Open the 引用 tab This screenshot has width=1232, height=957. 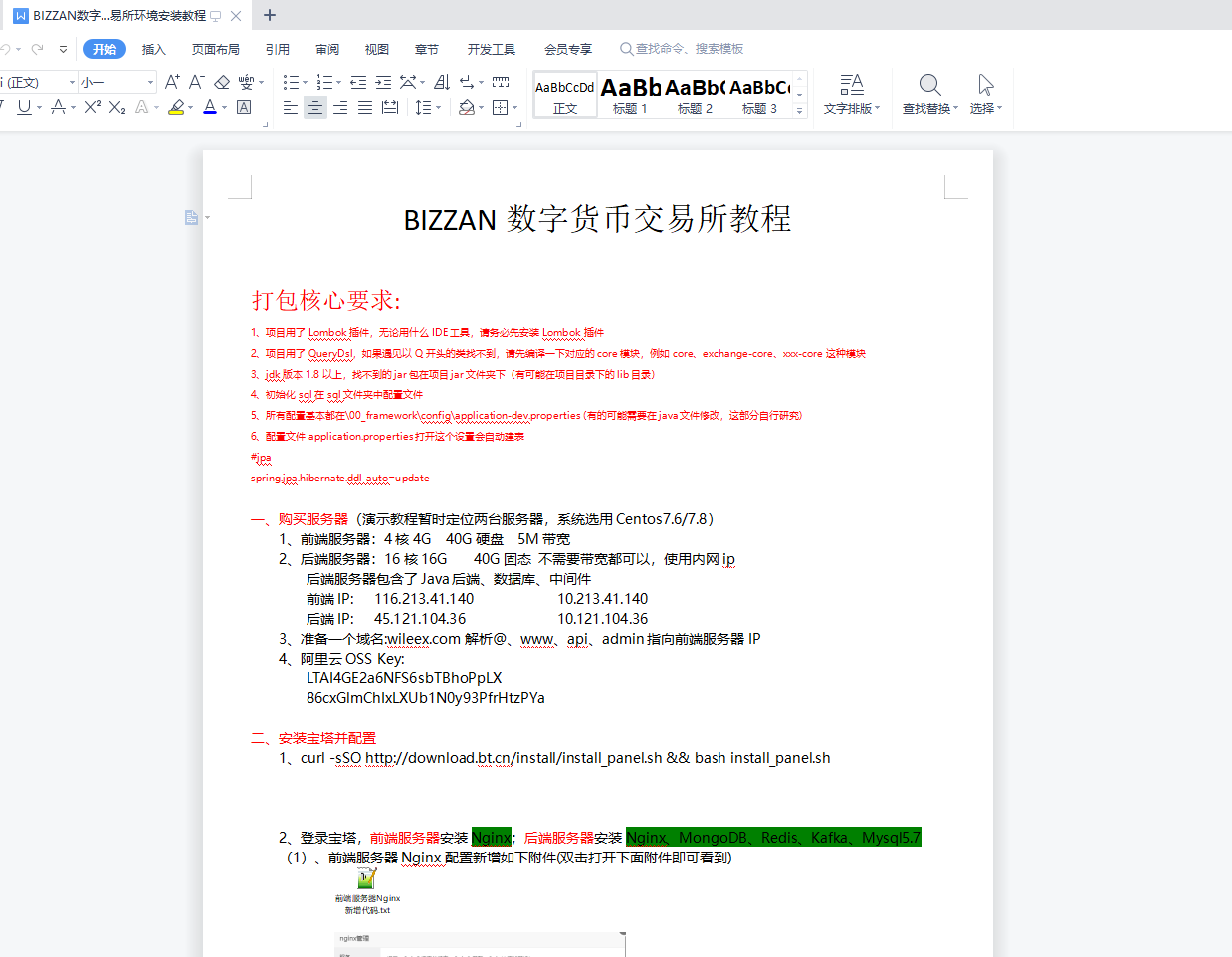point(278,49)
